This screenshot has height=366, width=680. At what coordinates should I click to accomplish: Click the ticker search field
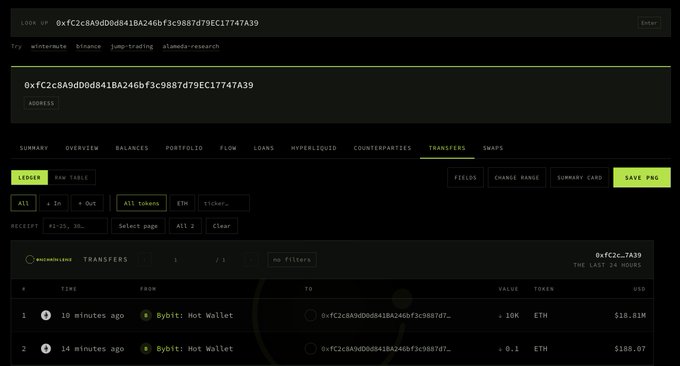tap(224, 203)
